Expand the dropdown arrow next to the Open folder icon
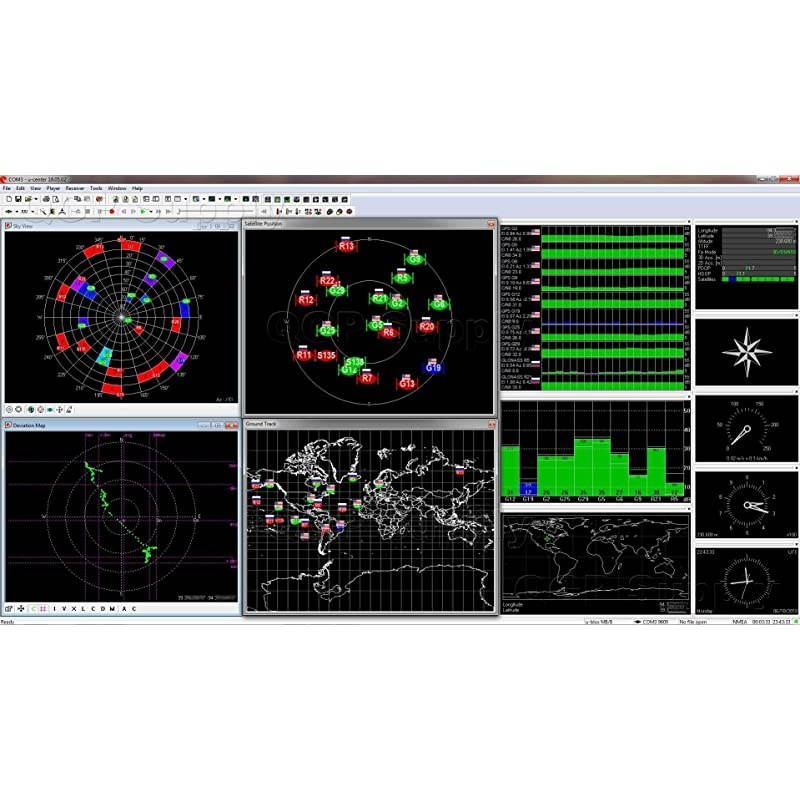800x800 pixels. [34, 199]
